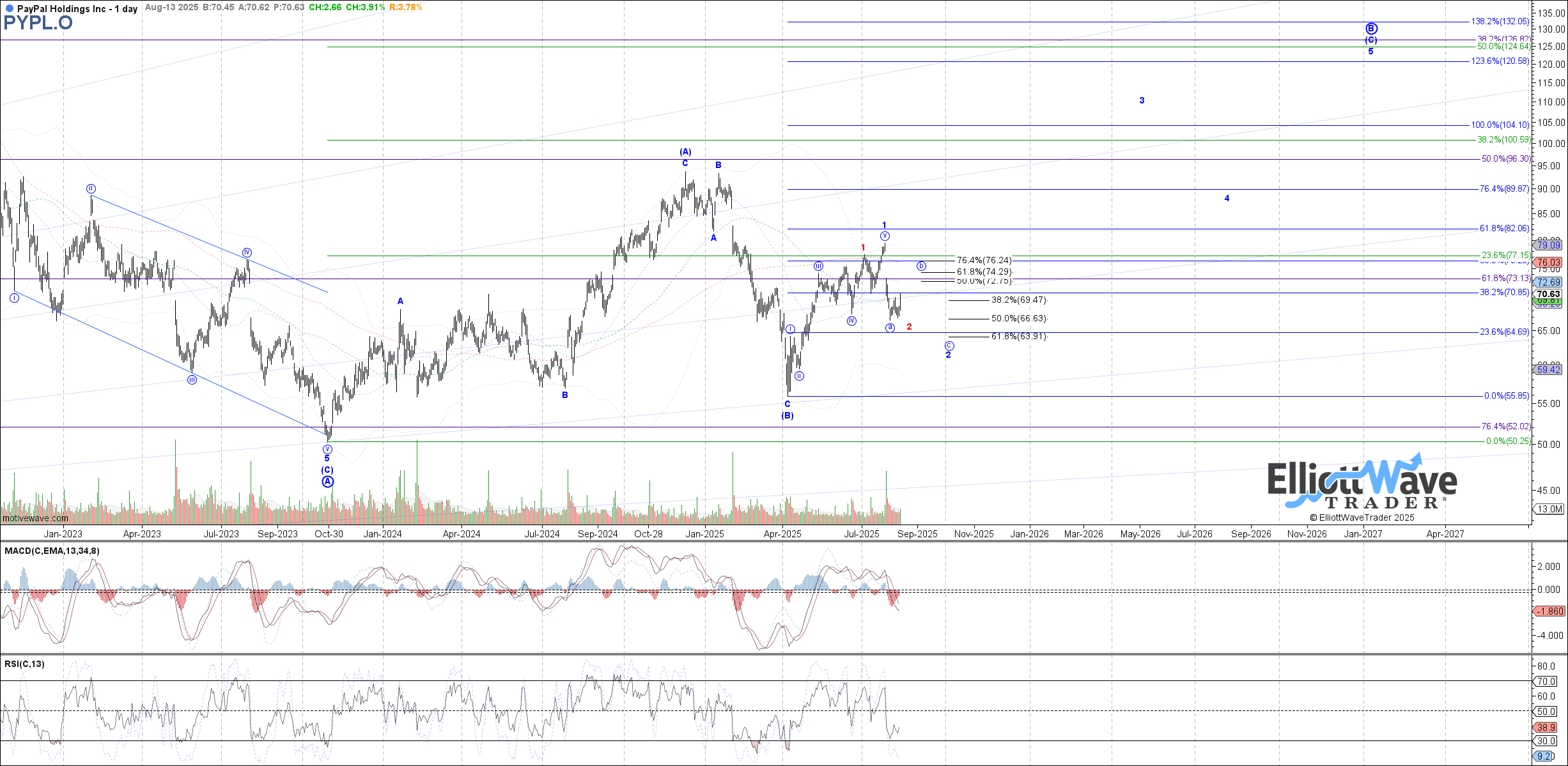Select the blue 38.2%(70.85) label
The image size is (1568, 766).
click(x=1504, y=293)
